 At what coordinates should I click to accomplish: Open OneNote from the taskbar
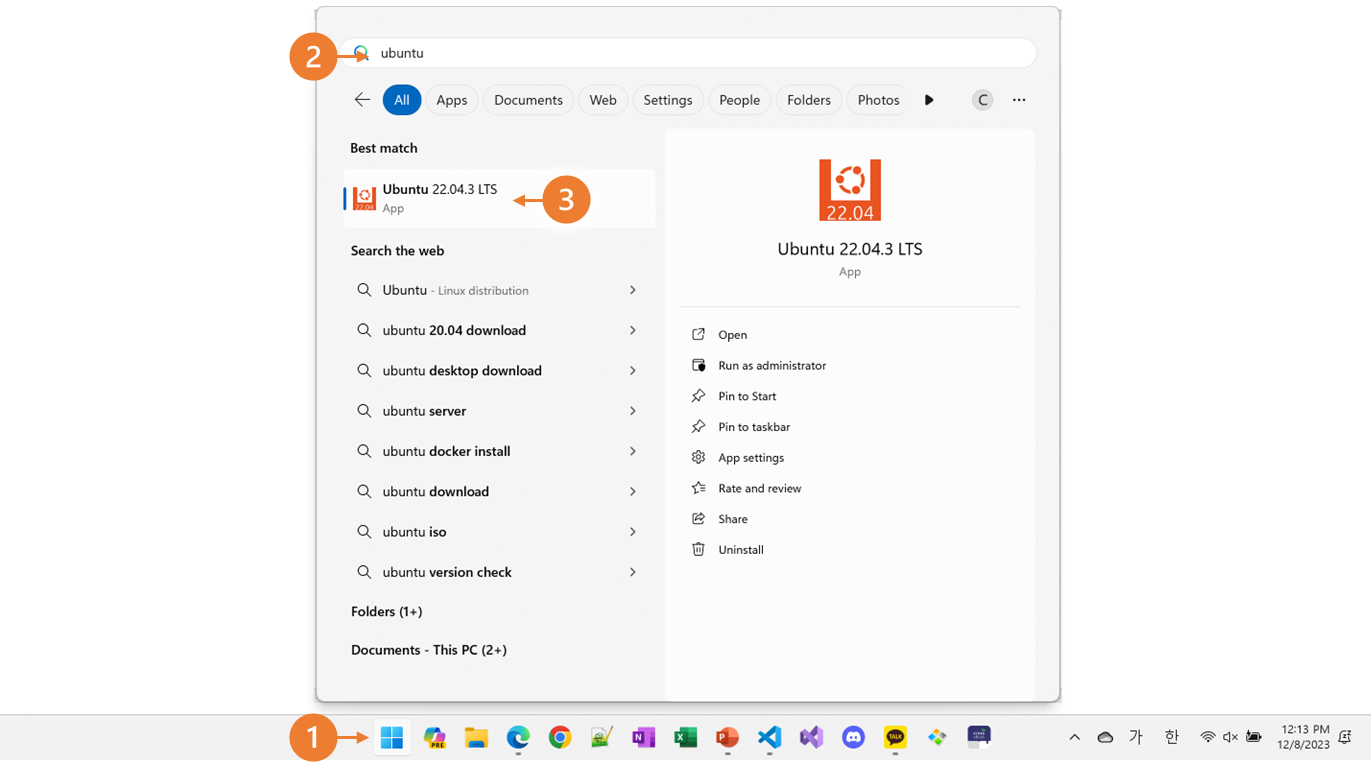click(643, 738)
